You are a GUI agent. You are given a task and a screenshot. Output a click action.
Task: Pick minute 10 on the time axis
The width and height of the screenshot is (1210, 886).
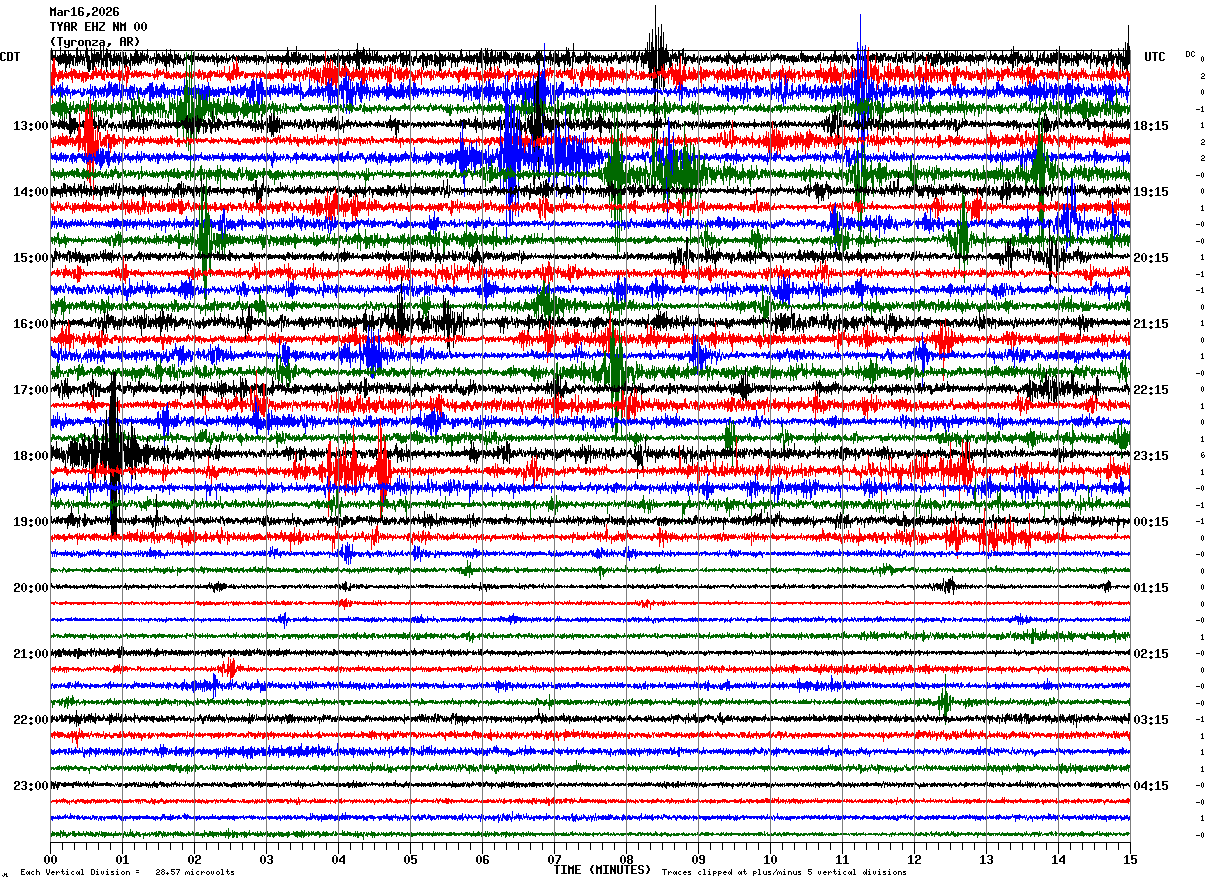[770, 859]
